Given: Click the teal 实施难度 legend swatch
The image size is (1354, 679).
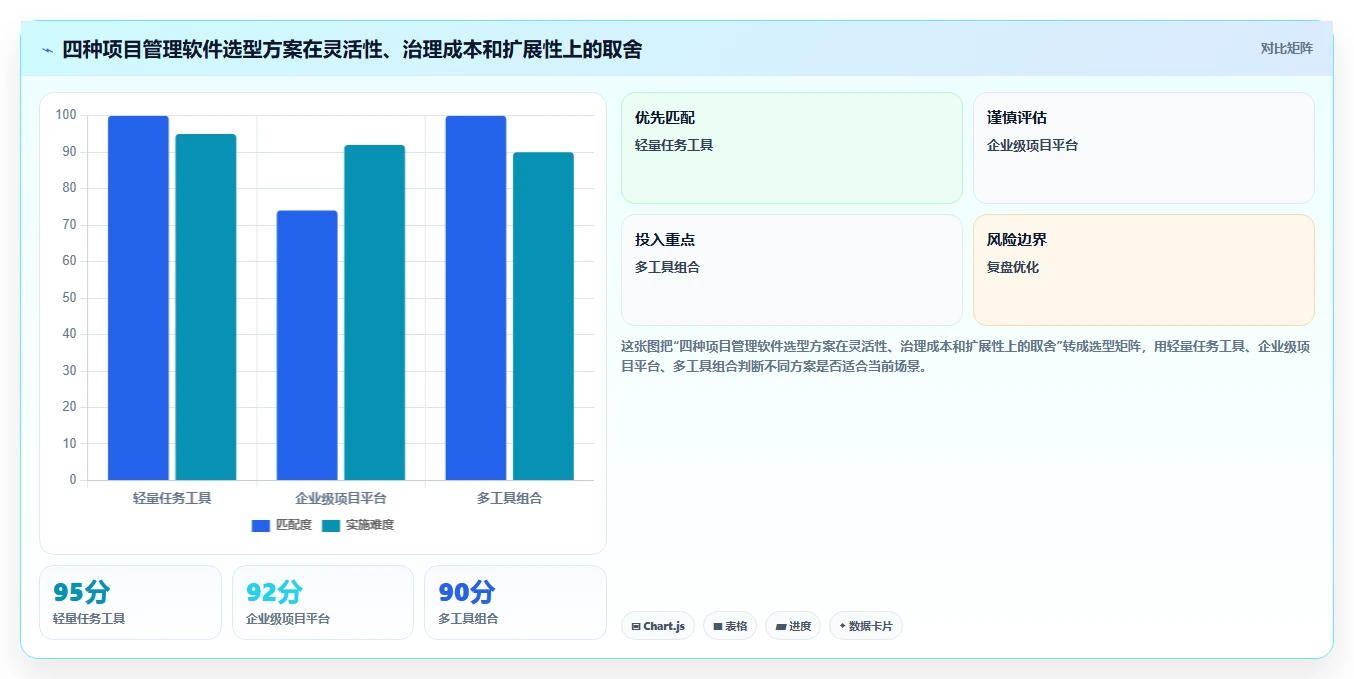Looking at the screenshot, I should (331, 525).
